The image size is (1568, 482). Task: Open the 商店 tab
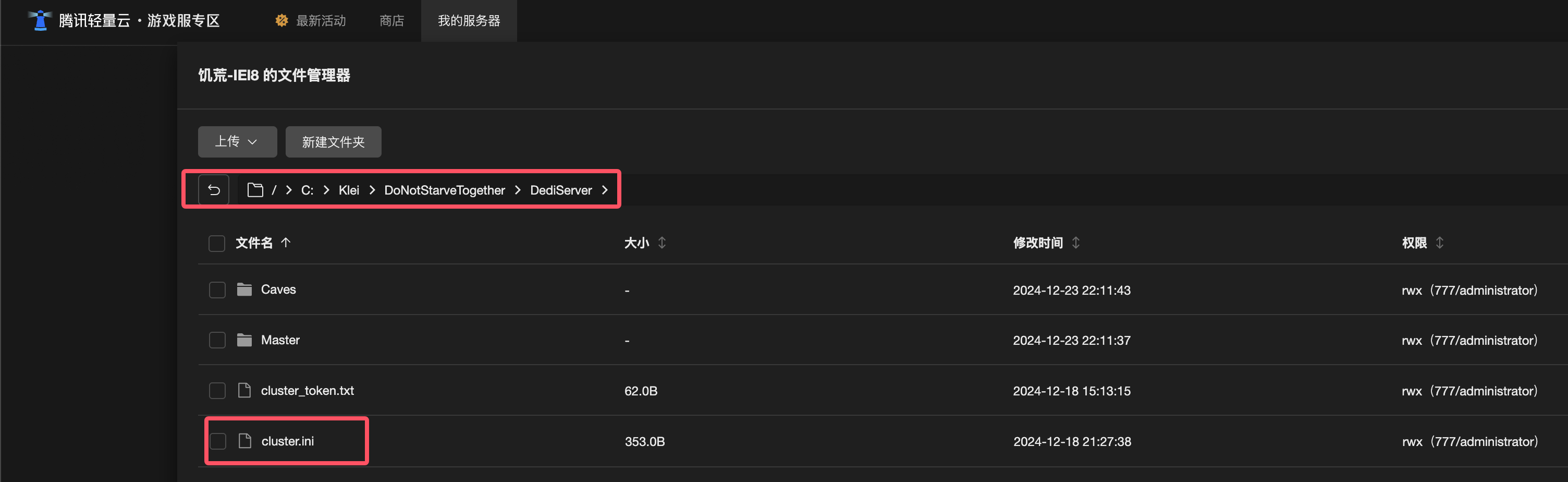pyautogui.click(x=391, y=21)
